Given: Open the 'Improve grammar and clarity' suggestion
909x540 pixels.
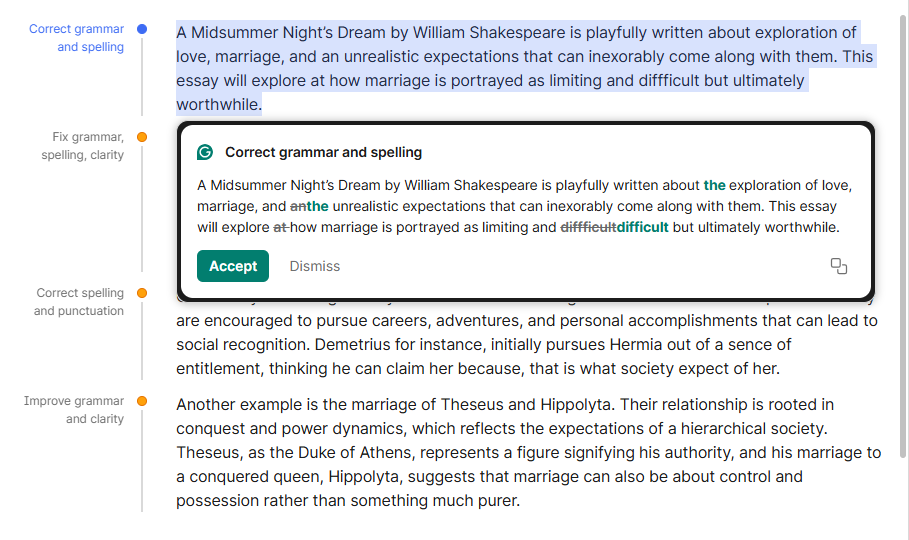Looking at the screenshot, I should [x=75, y=410].
